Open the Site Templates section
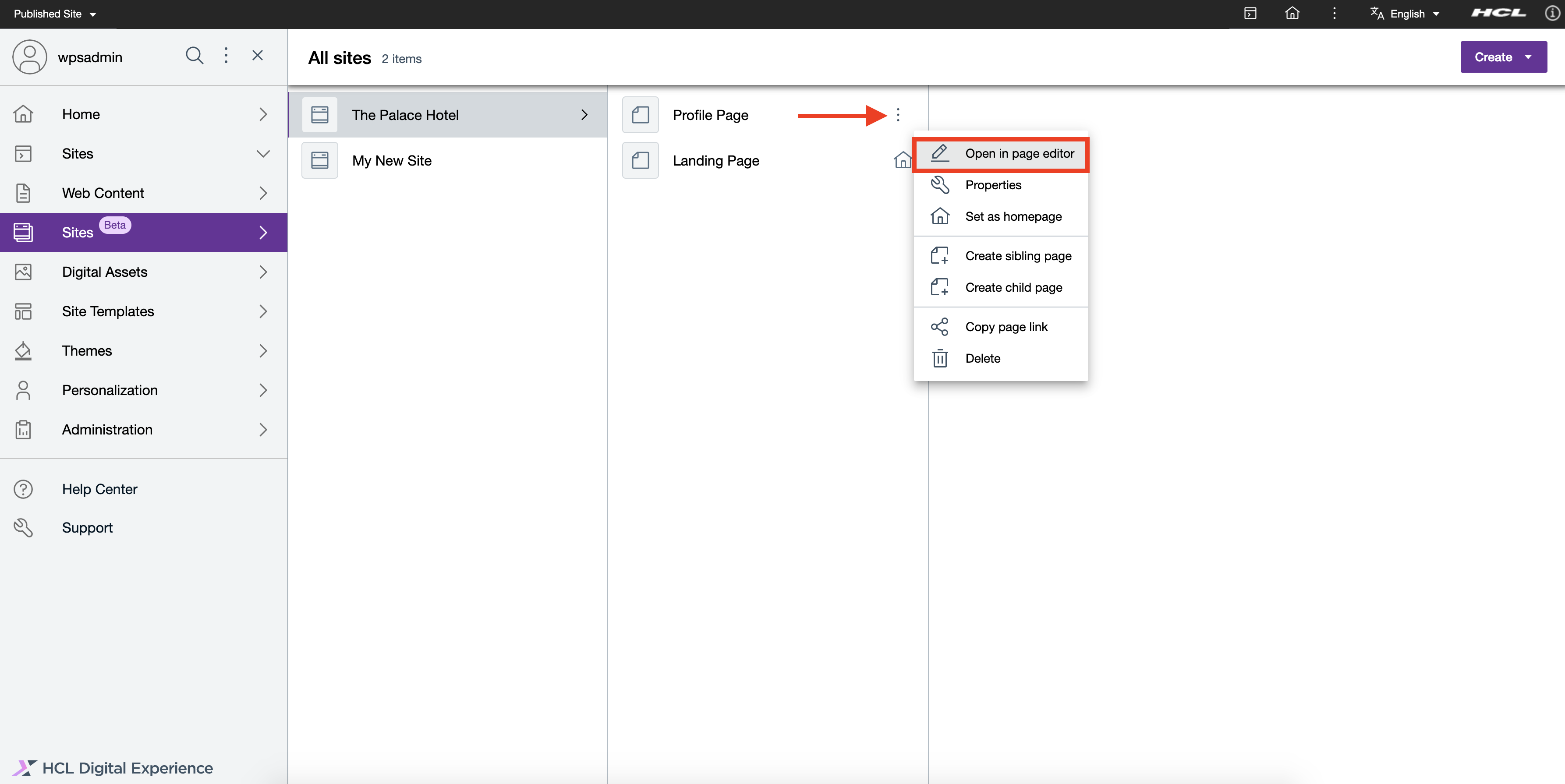The width and height of the screenshot is (1565, 784). click(107, 311)
